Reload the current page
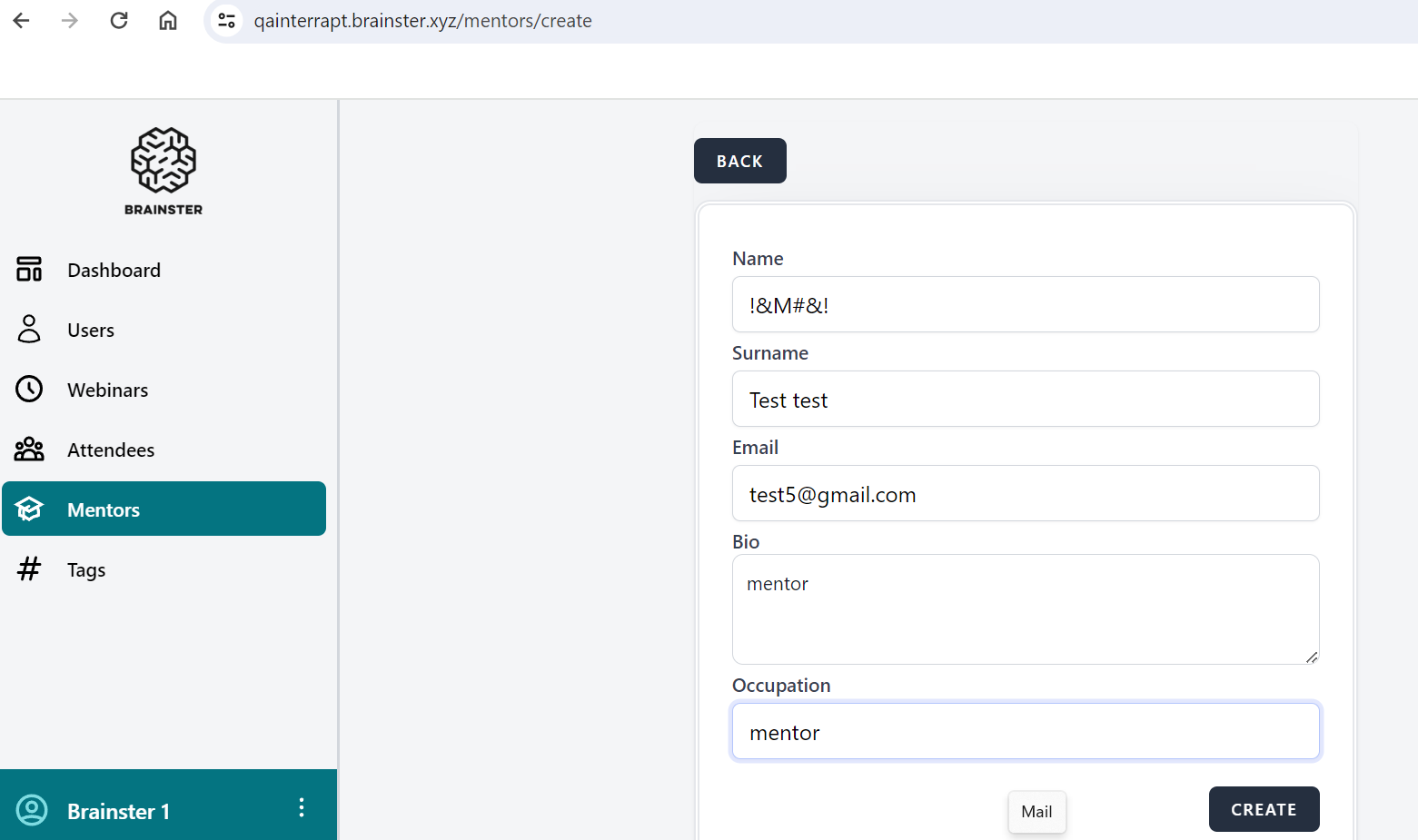Image resolution: width=1418 pixels, height=840 pixels. [119, 21]
